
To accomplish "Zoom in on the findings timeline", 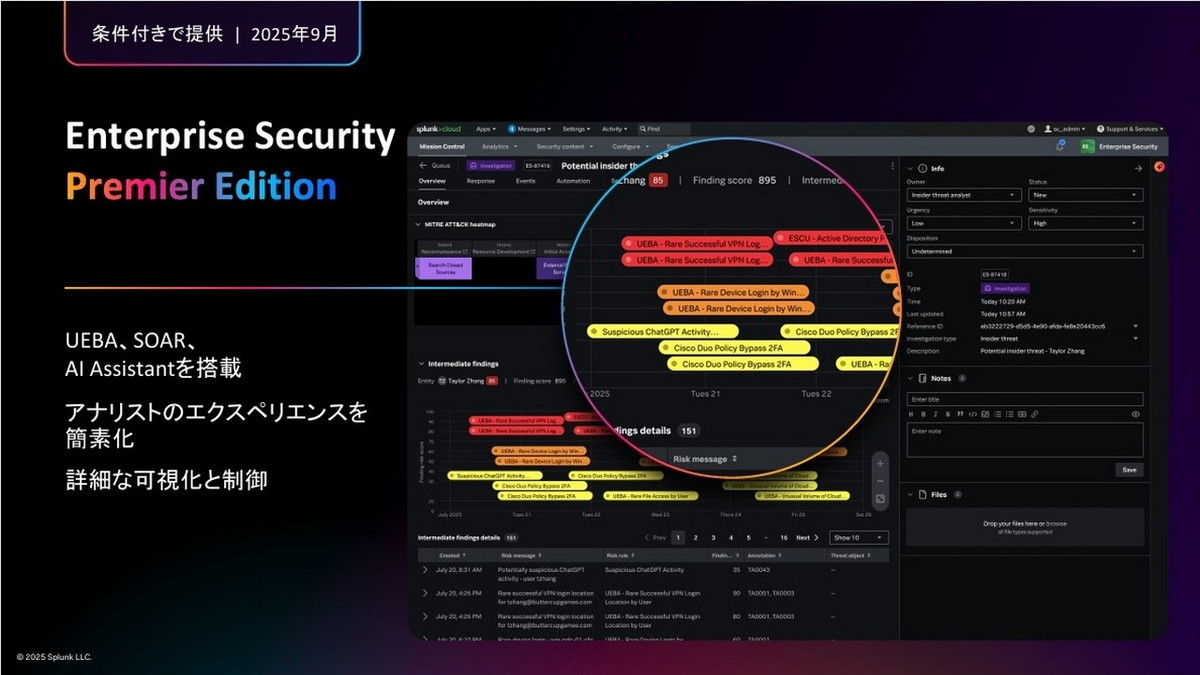I will (x=880, y=463).
